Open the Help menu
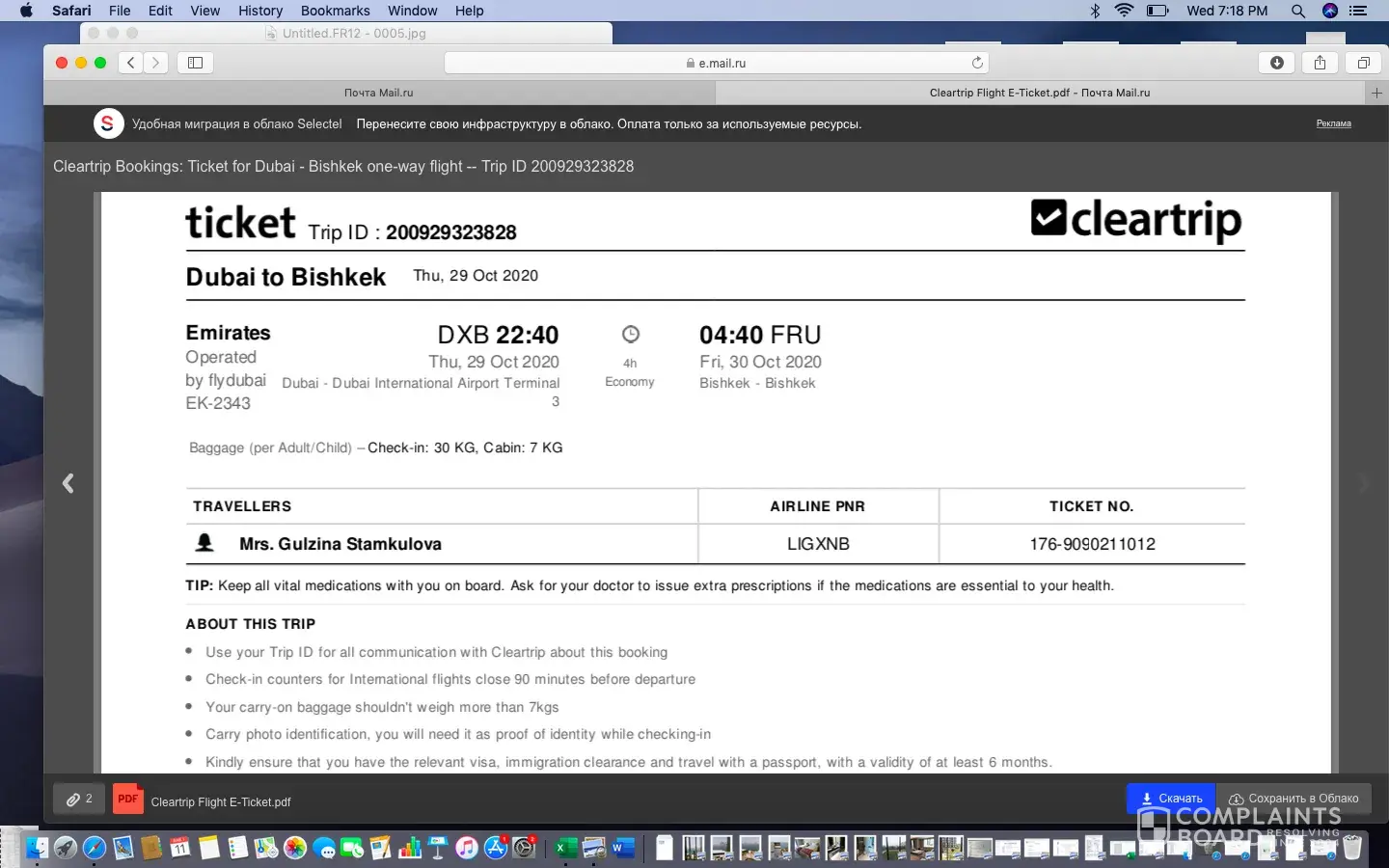The height and width of the screenshot is (868, 1389). point(470,11)
